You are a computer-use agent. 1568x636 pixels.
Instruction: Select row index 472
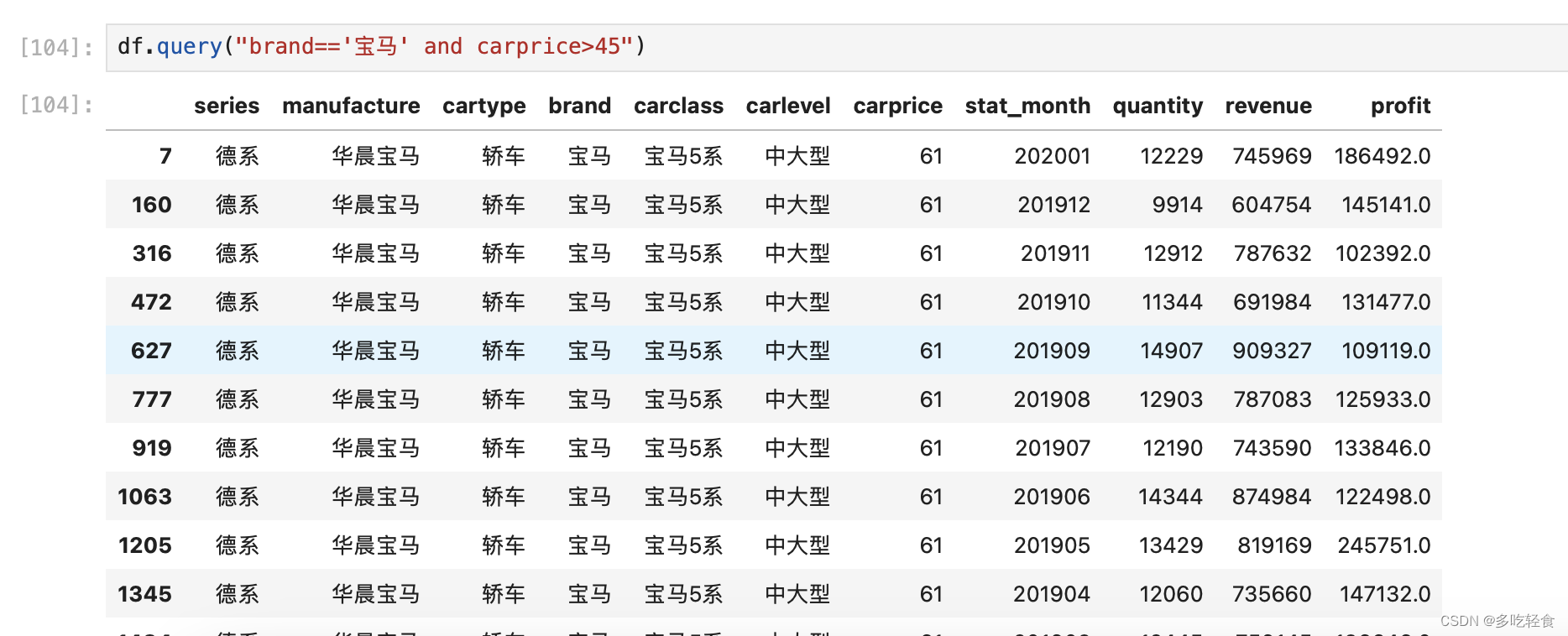click(x=151, y=302)
